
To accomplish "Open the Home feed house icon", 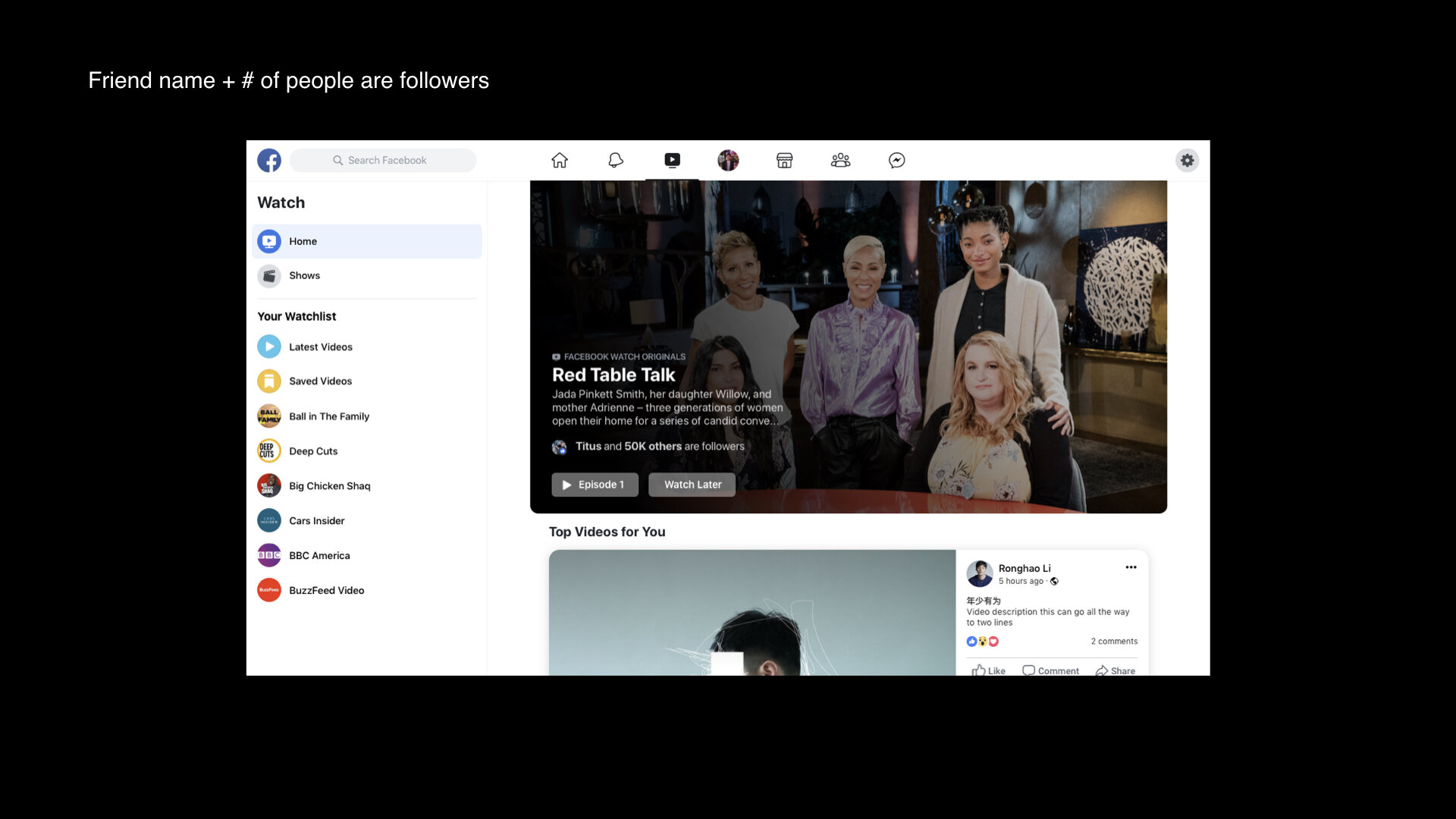I will tap(560, 160).
